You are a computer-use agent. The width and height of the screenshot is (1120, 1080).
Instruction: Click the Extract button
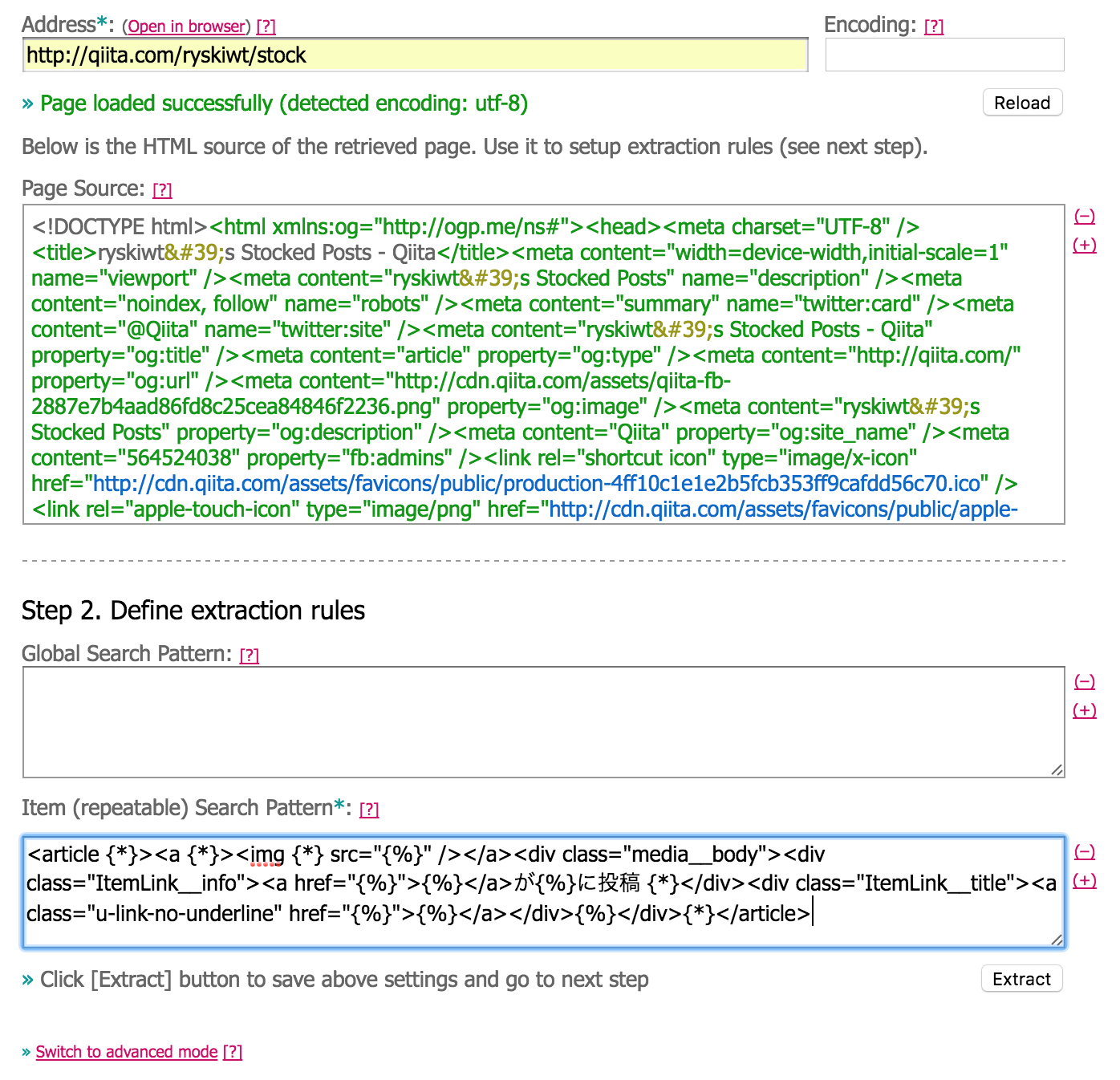coord(1022,979)
